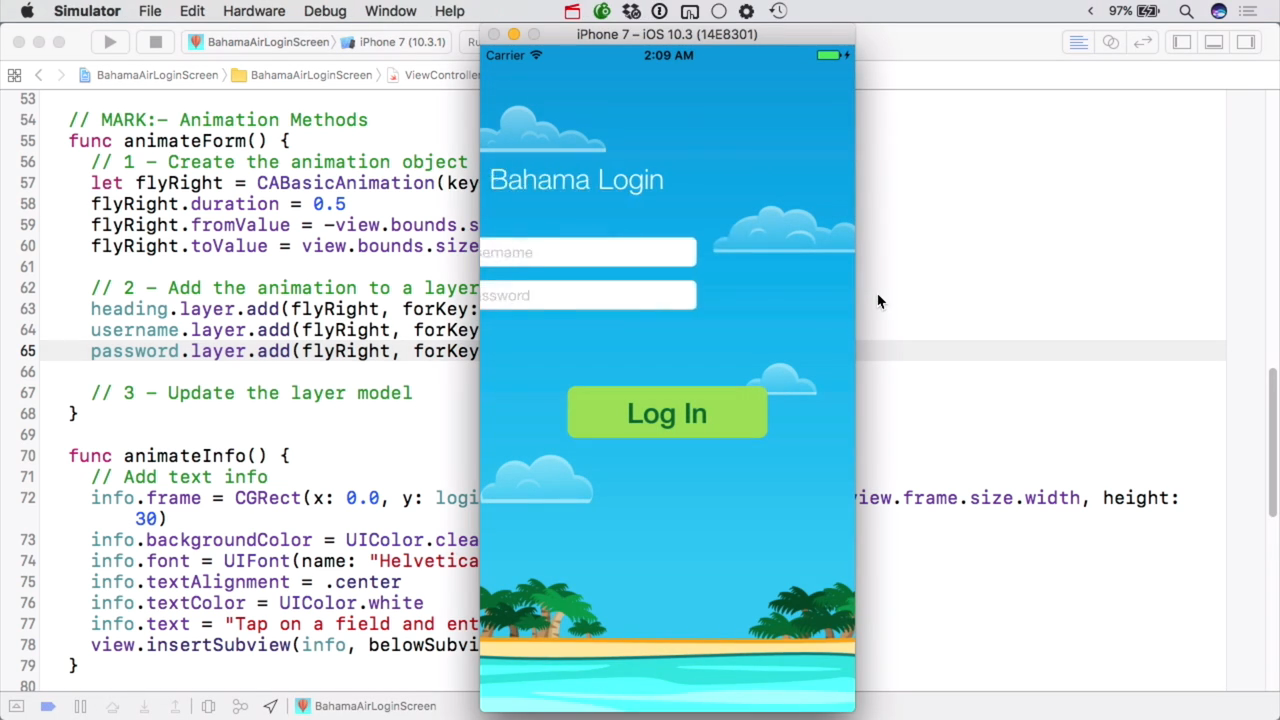Click the Username field in the simulator
The height and width of the screenshot is (720, 1280).
coord(588,252)
